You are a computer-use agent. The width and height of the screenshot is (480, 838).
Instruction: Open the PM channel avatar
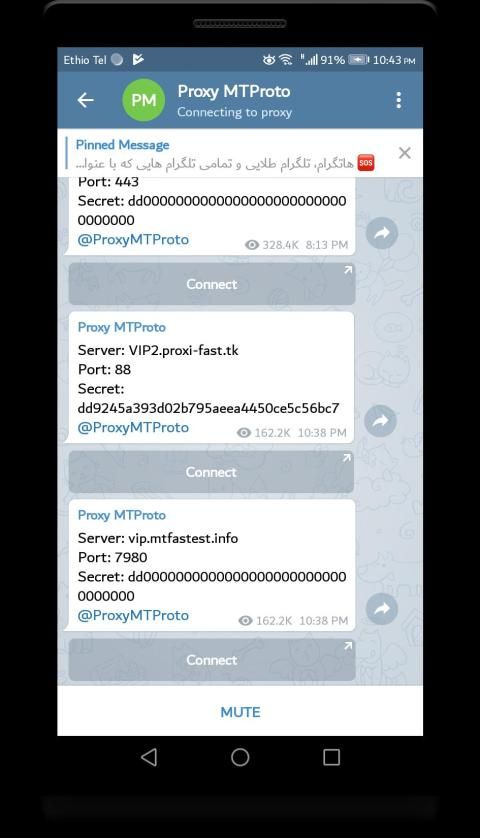pyautogui.click(x=143, y=100)
